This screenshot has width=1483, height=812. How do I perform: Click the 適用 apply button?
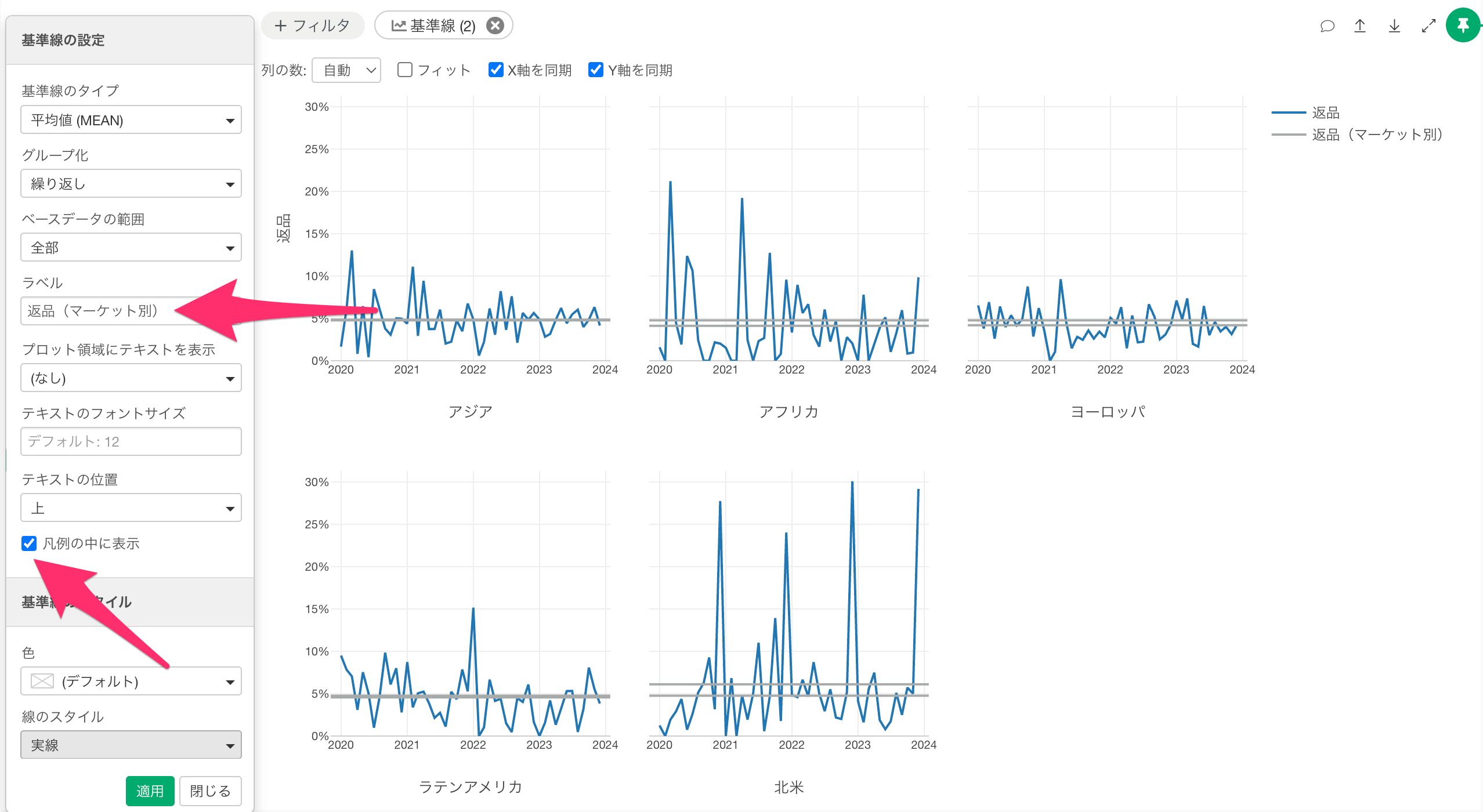click(x=150, y=791)
